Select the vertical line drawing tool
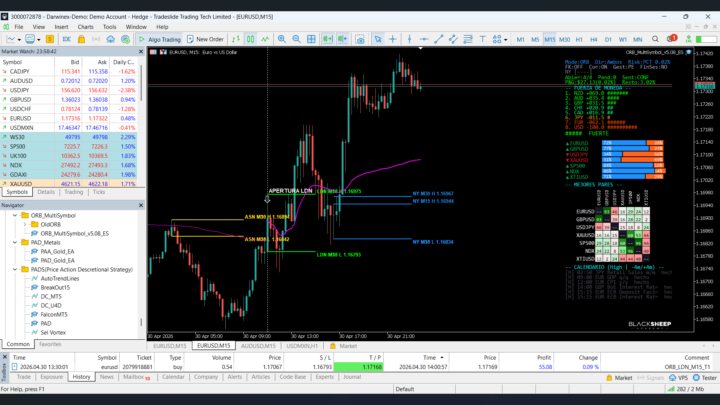This screenshot has height=405, width=720. pos(409,39)
